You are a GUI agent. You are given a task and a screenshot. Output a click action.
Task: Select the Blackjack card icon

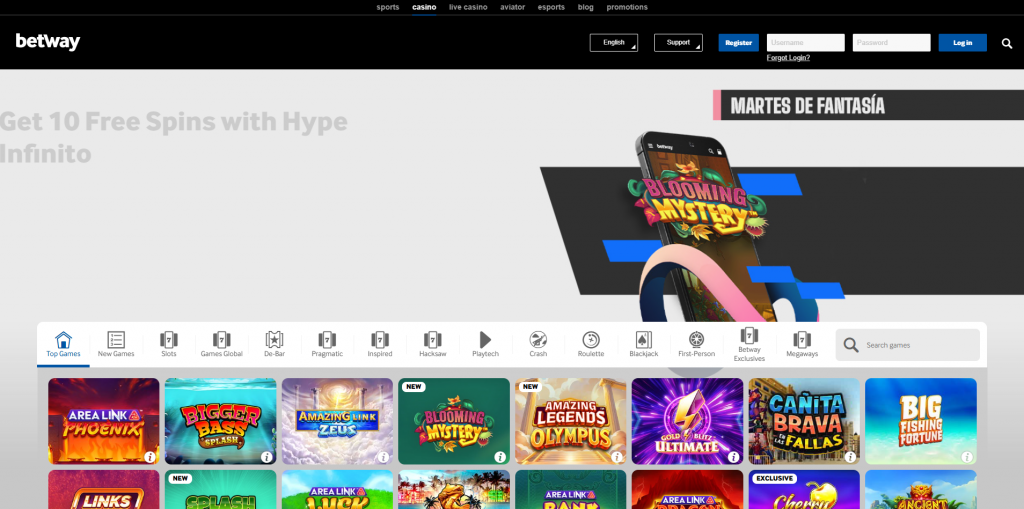point(644,340)
